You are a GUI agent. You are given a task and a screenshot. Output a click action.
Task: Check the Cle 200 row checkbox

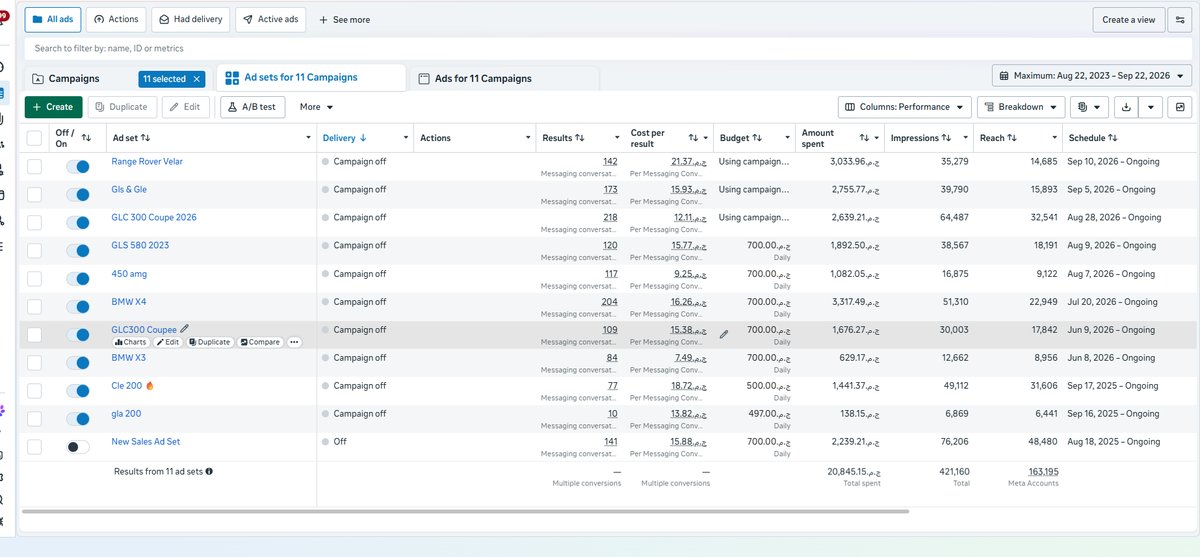(x=35, y=391)
